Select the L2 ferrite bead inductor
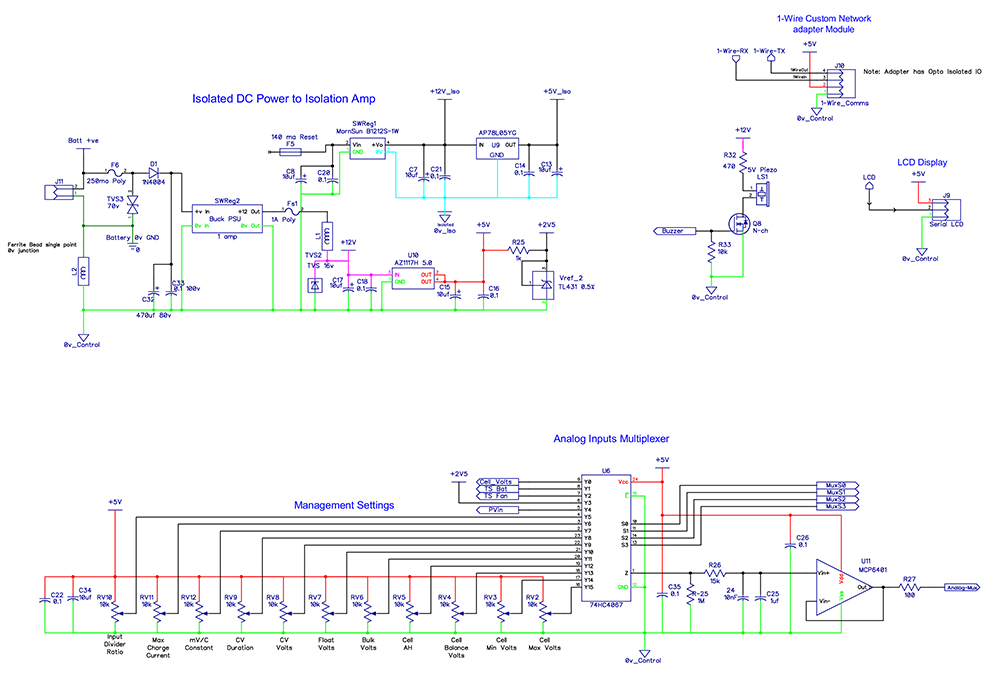1000x678 pixels. tap(85, 271)
